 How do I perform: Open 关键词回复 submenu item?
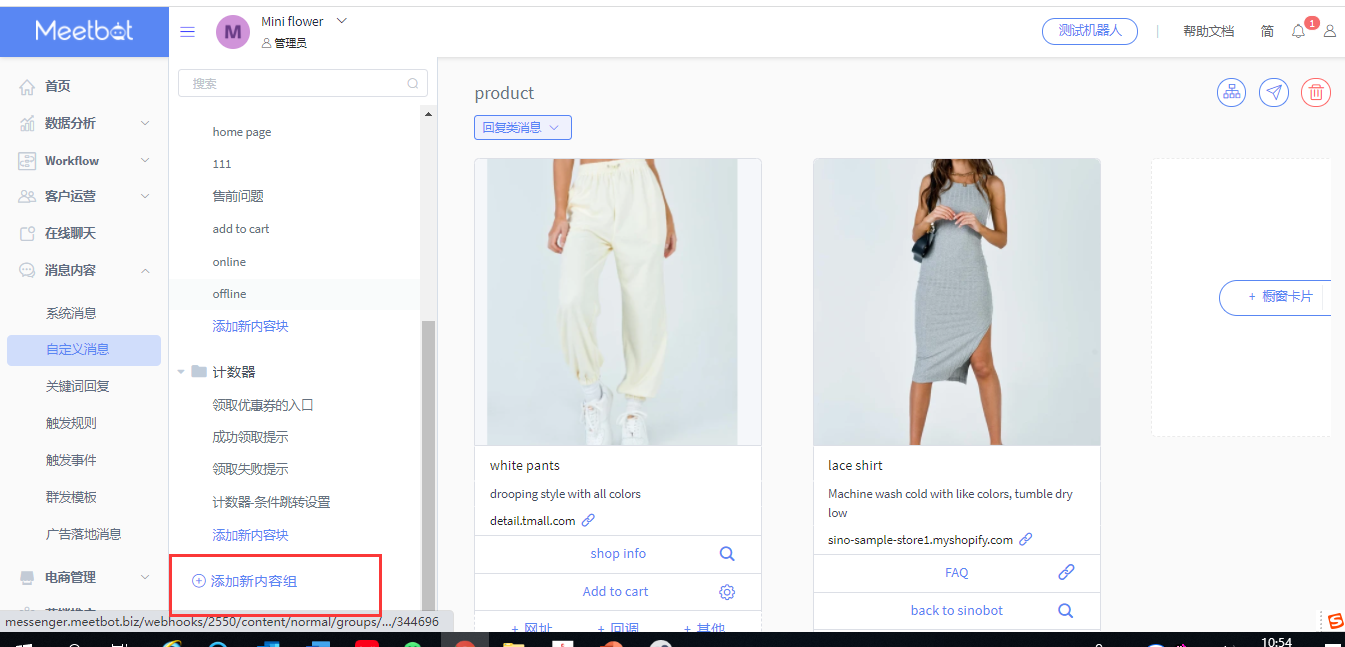point(78,386)
